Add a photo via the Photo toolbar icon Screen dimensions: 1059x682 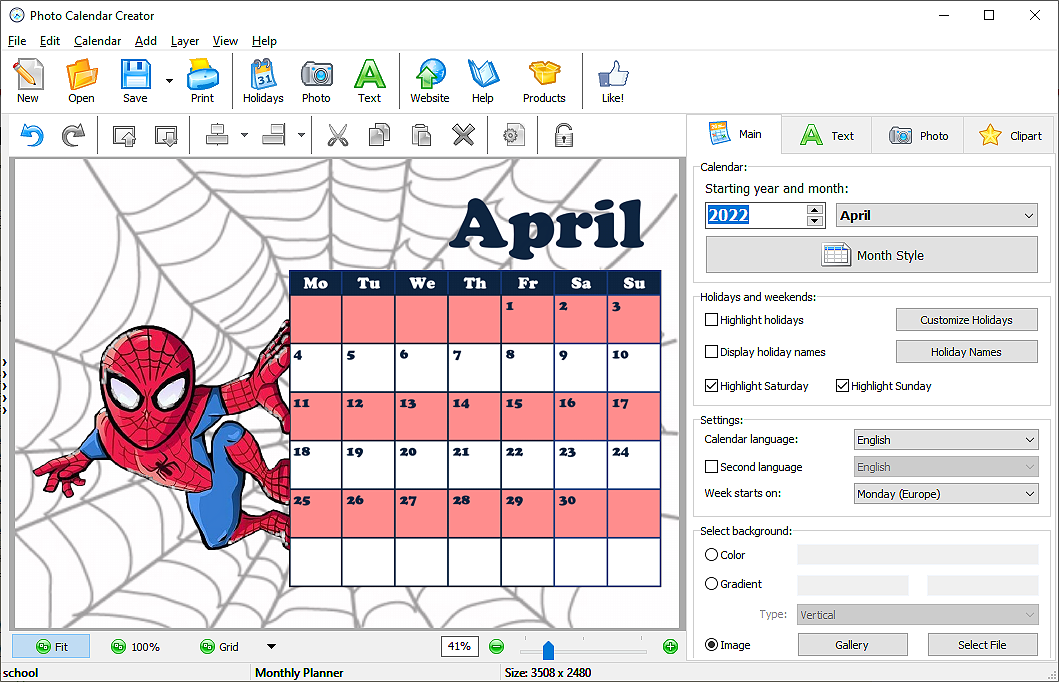(x=316, y=81)
